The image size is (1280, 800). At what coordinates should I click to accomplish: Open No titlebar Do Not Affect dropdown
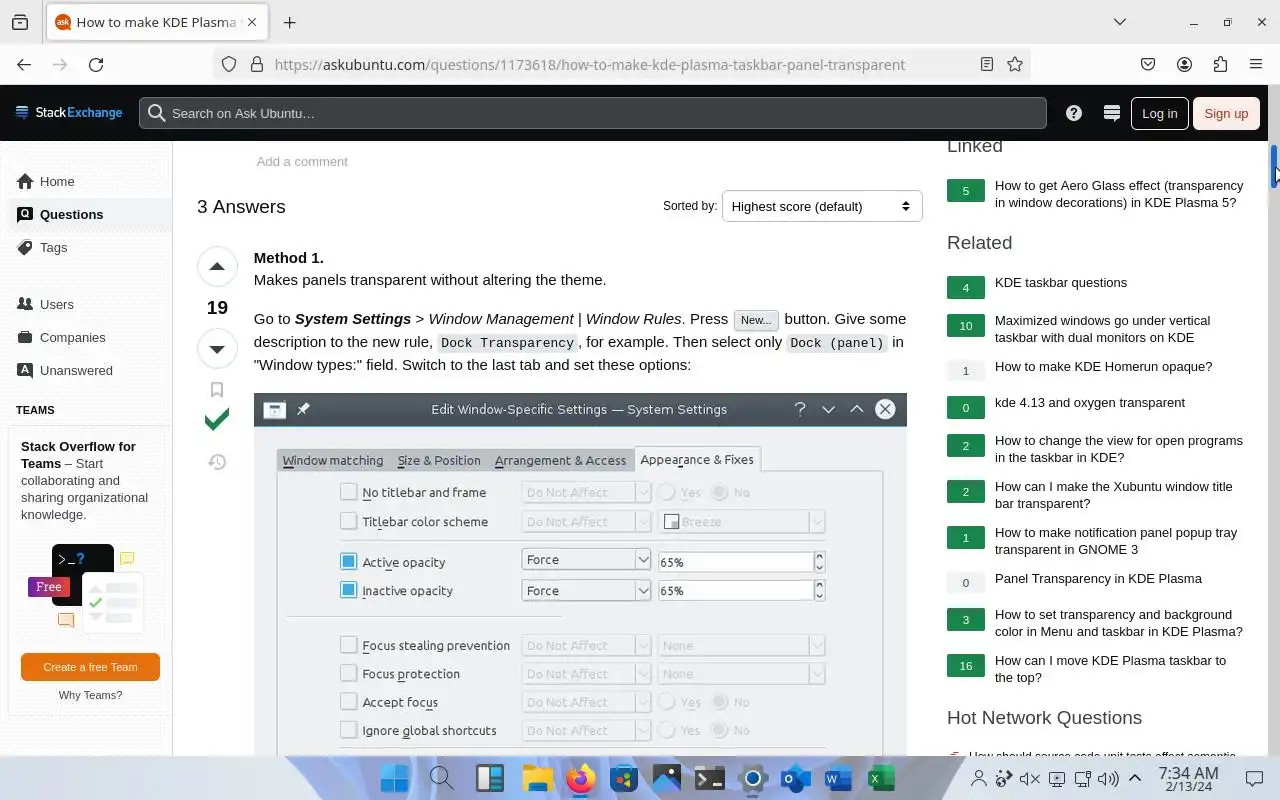[586, 492]
